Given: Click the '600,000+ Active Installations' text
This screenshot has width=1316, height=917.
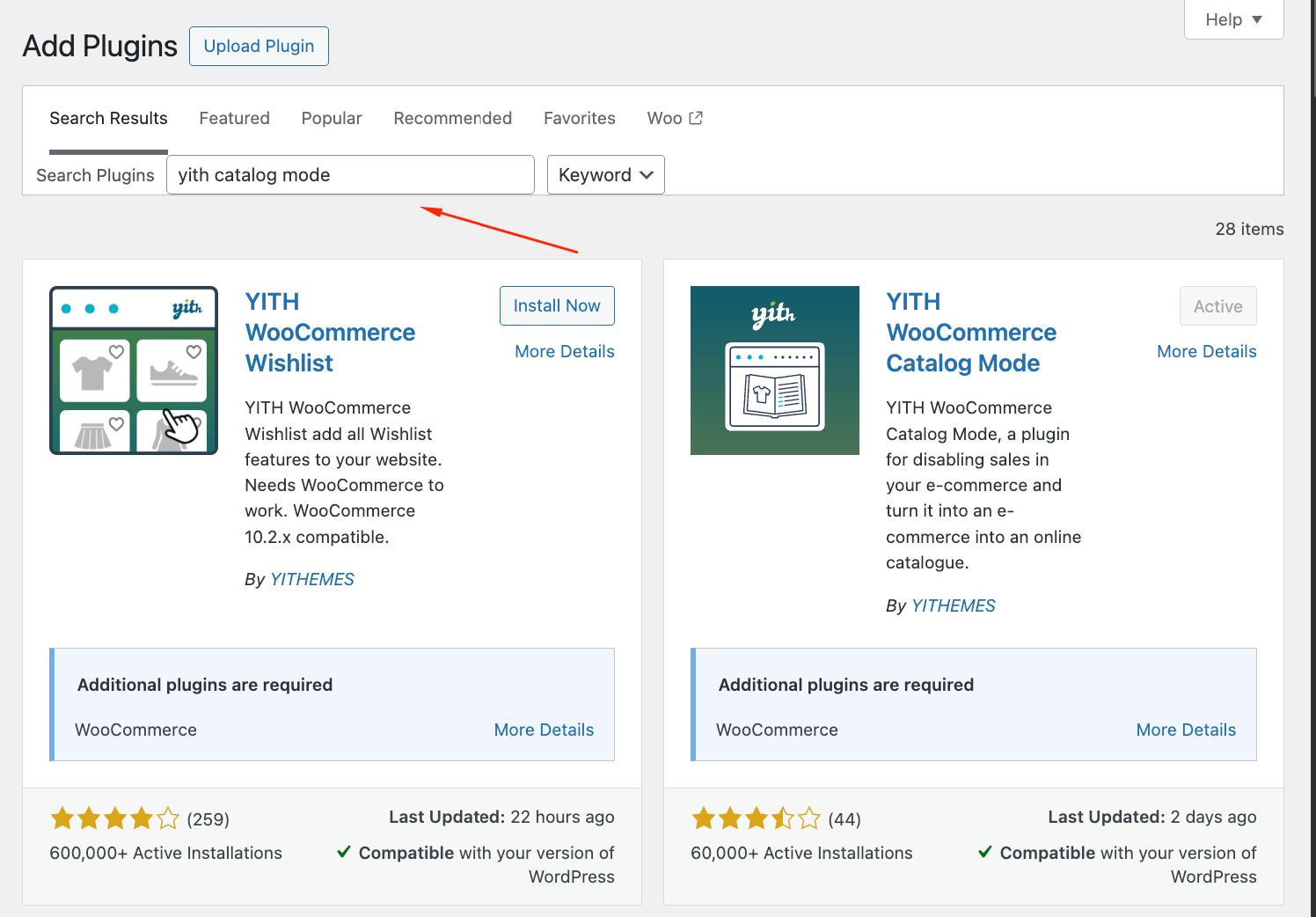Looking at the screenshot, I should (165, 853).
